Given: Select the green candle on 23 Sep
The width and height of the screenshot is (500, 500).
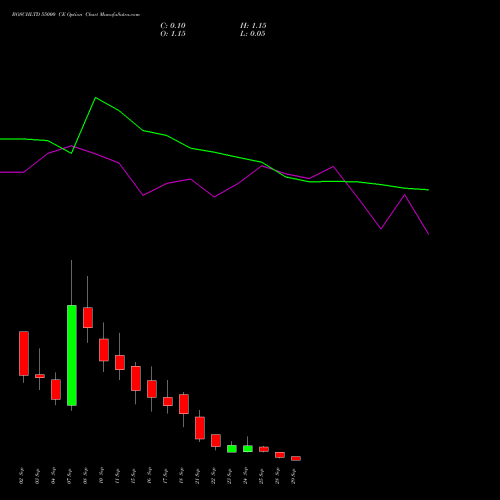Looking at the screenshot, I should point(232,449).
